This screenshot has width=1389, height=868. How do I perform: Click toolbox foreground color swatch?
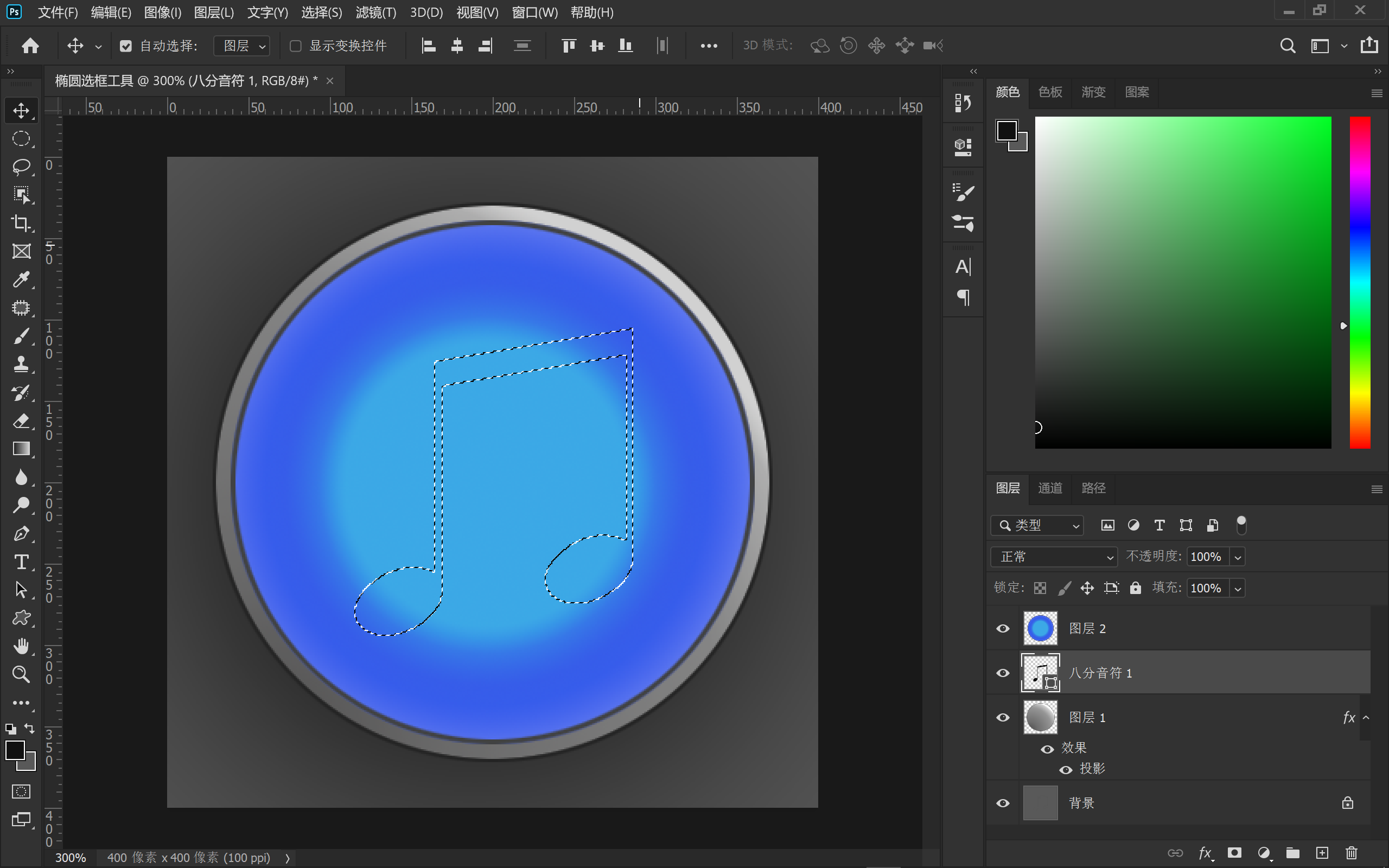16,750
